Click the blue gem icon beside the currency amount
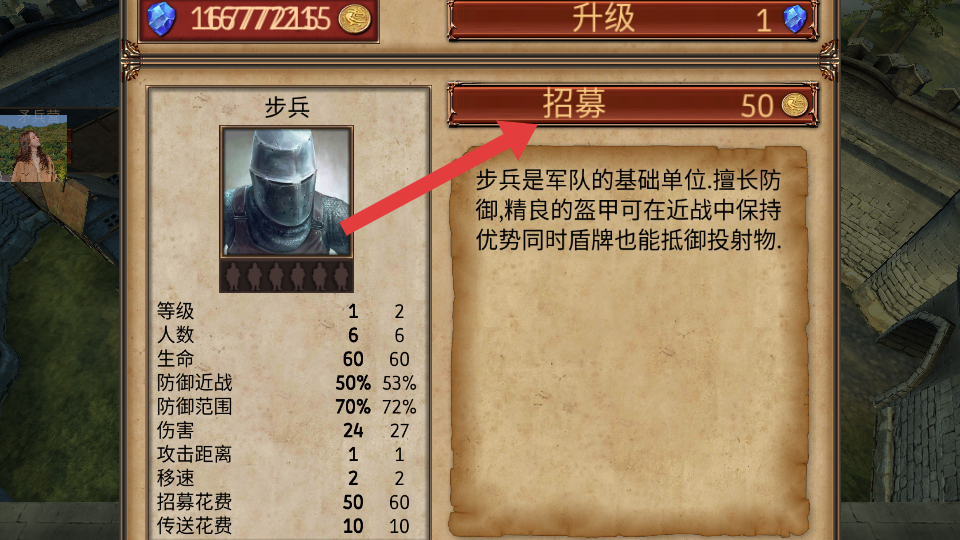This screenshot has height=540, width=960. tap(162, 18)
